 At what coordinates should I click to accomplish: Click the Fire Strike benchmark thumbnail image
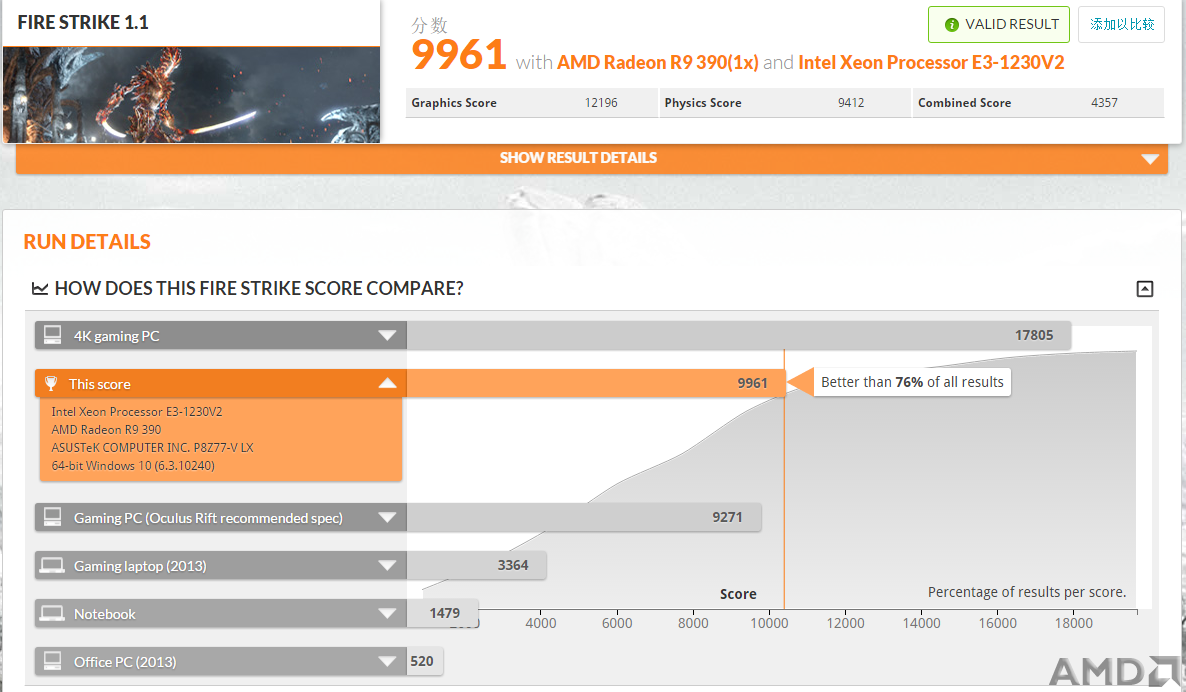click(191, 95)
